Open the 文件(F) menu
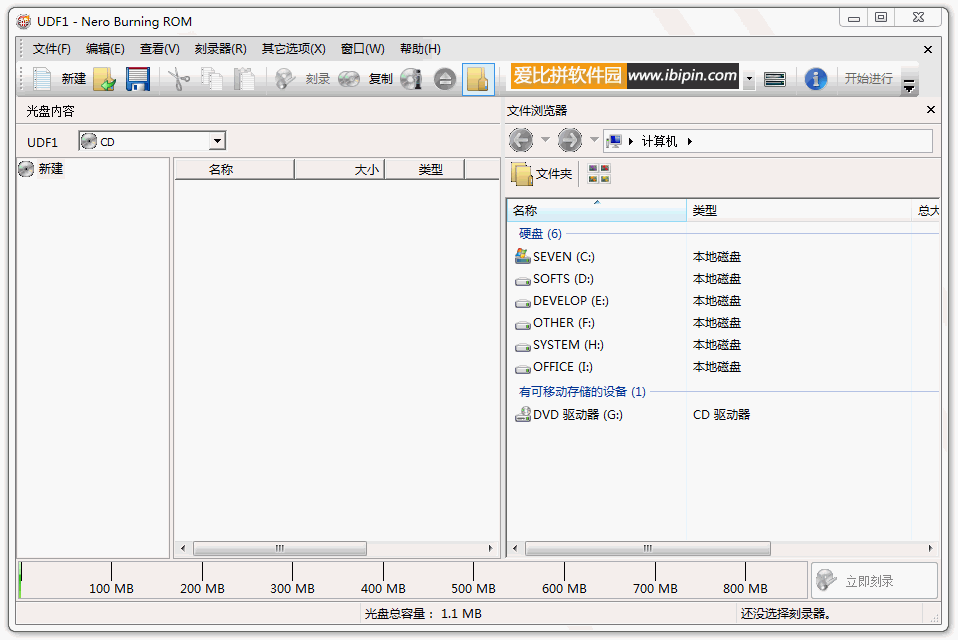 click(x=51, y=49)
